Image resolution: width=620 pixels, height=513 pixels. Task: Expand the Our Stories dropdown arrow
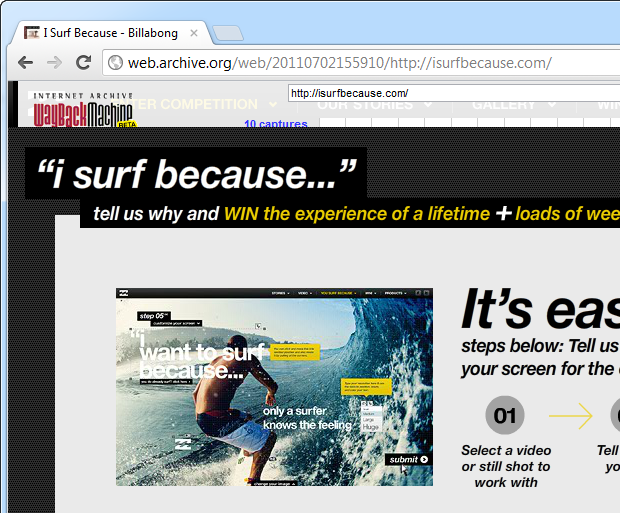[428, 105]
